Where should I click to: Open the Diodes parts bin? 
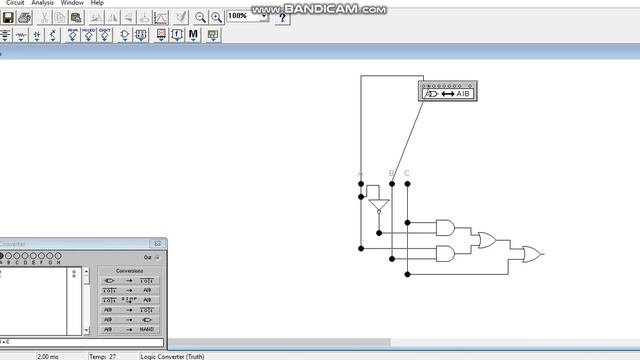tap(37, 36)
